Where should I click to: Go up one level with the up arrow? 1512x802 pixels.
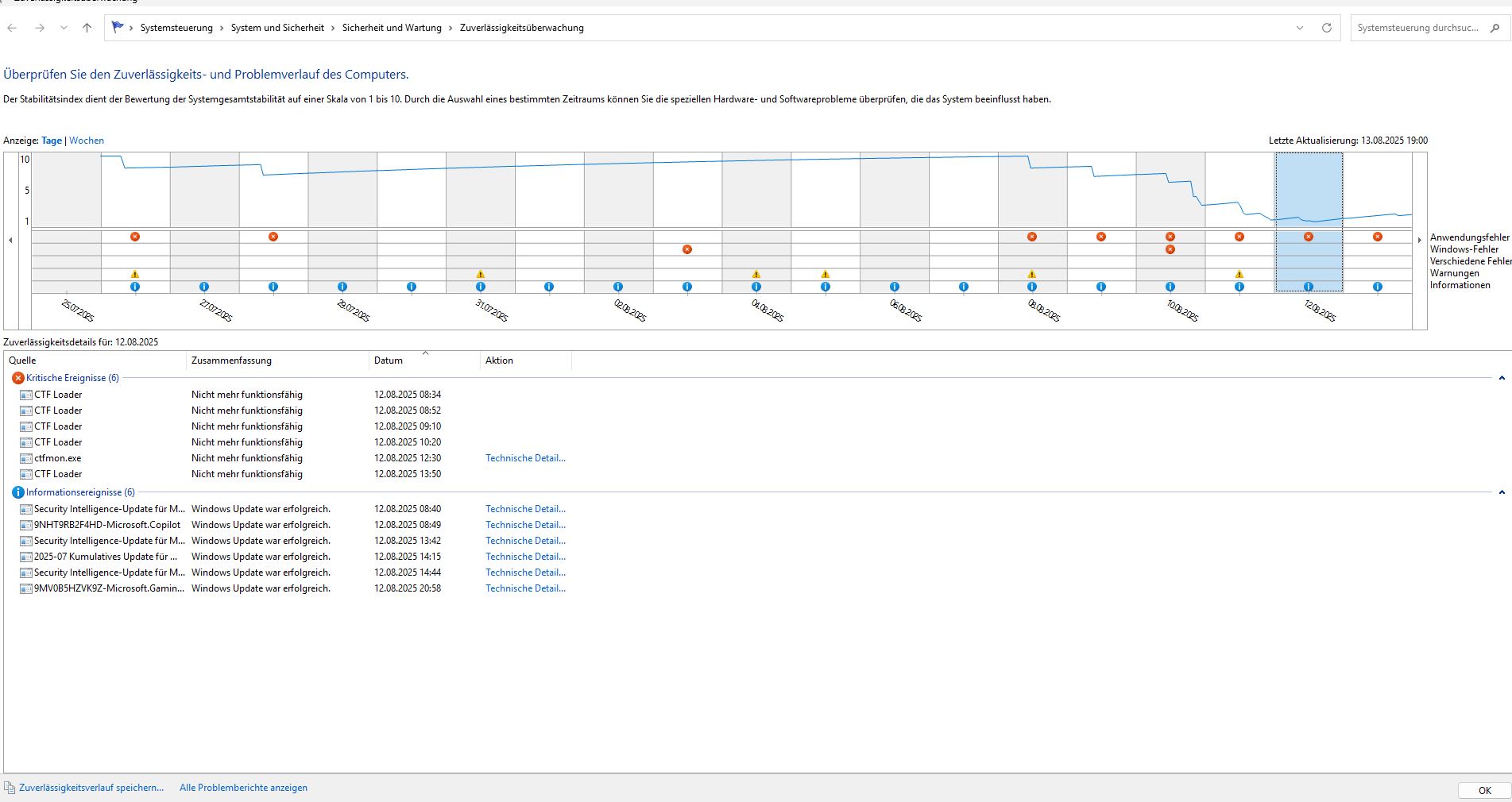87,28
